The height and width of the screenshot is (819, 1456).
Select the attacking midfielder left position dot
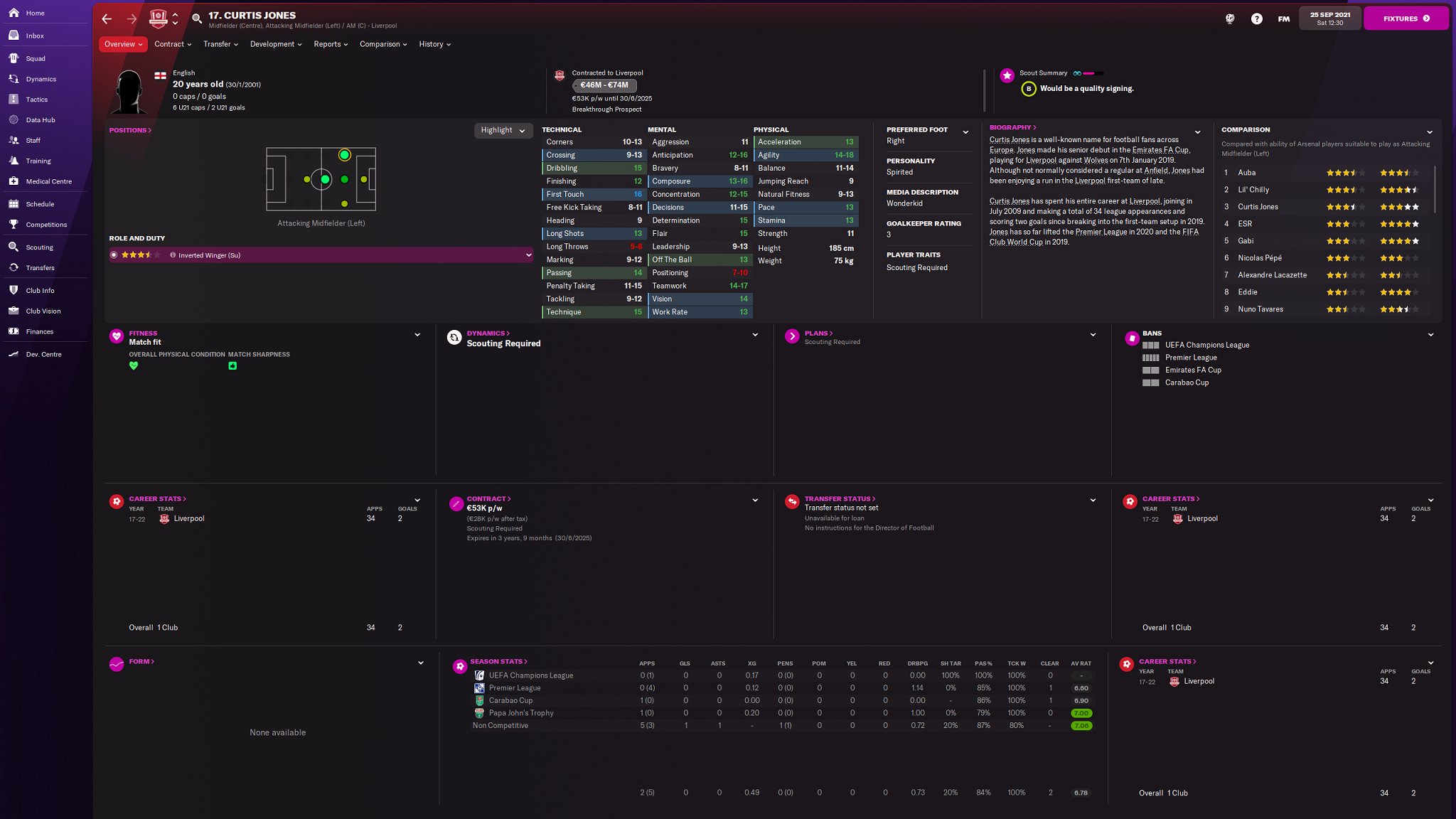tap(344, 155)
